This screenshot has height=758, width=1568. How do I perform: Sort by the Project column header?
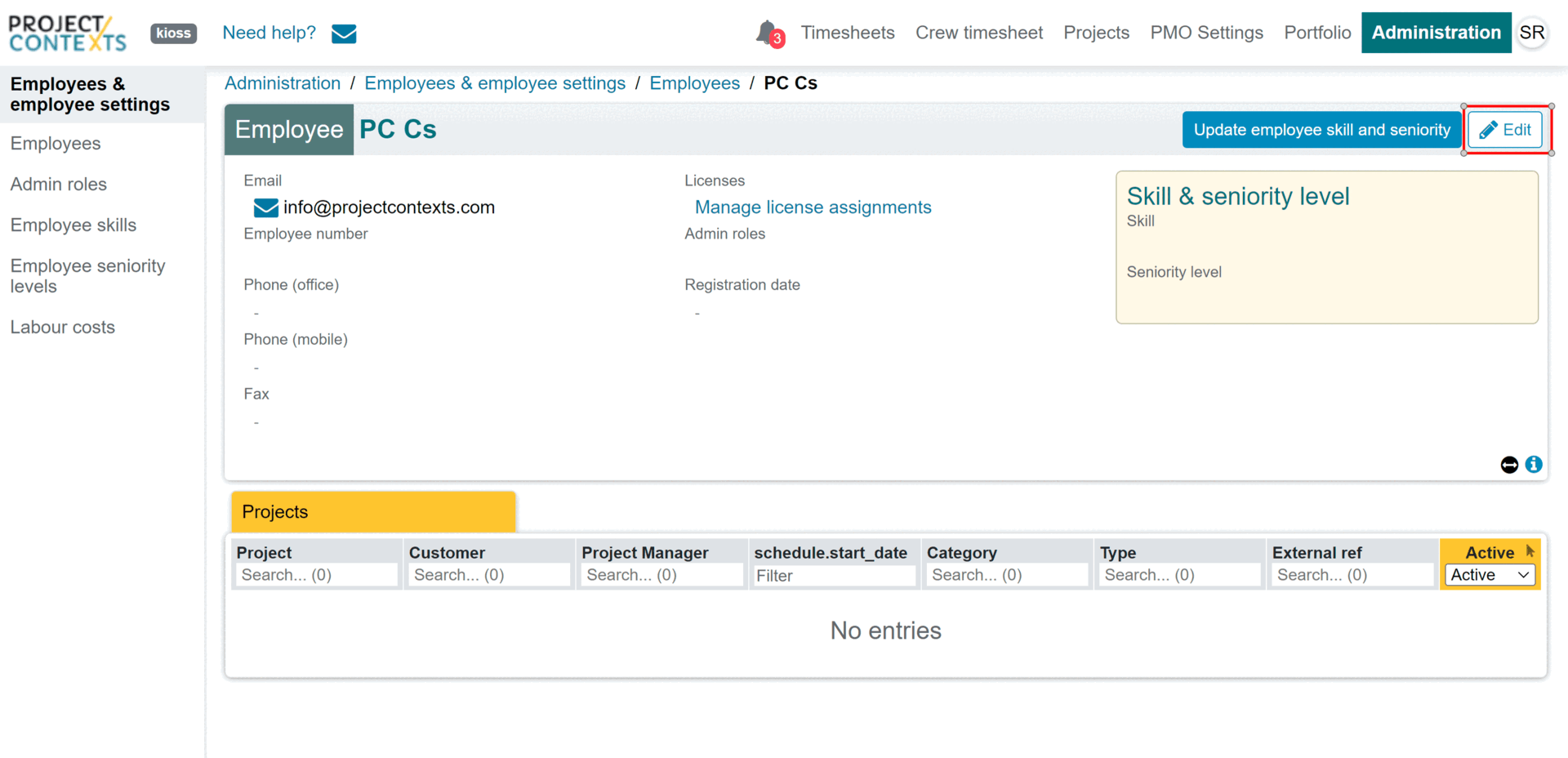click(x=264, y=553)
